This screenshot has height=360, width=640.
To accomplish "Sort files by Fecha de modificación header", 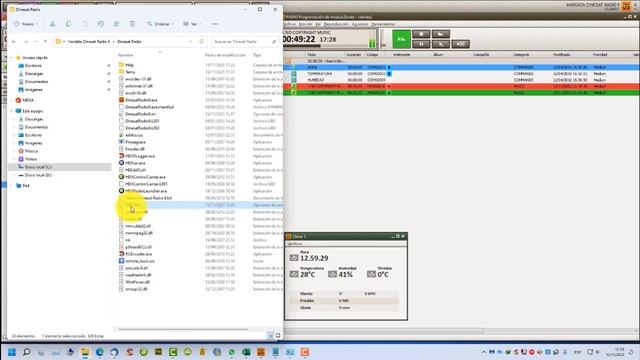I will 225,55.
